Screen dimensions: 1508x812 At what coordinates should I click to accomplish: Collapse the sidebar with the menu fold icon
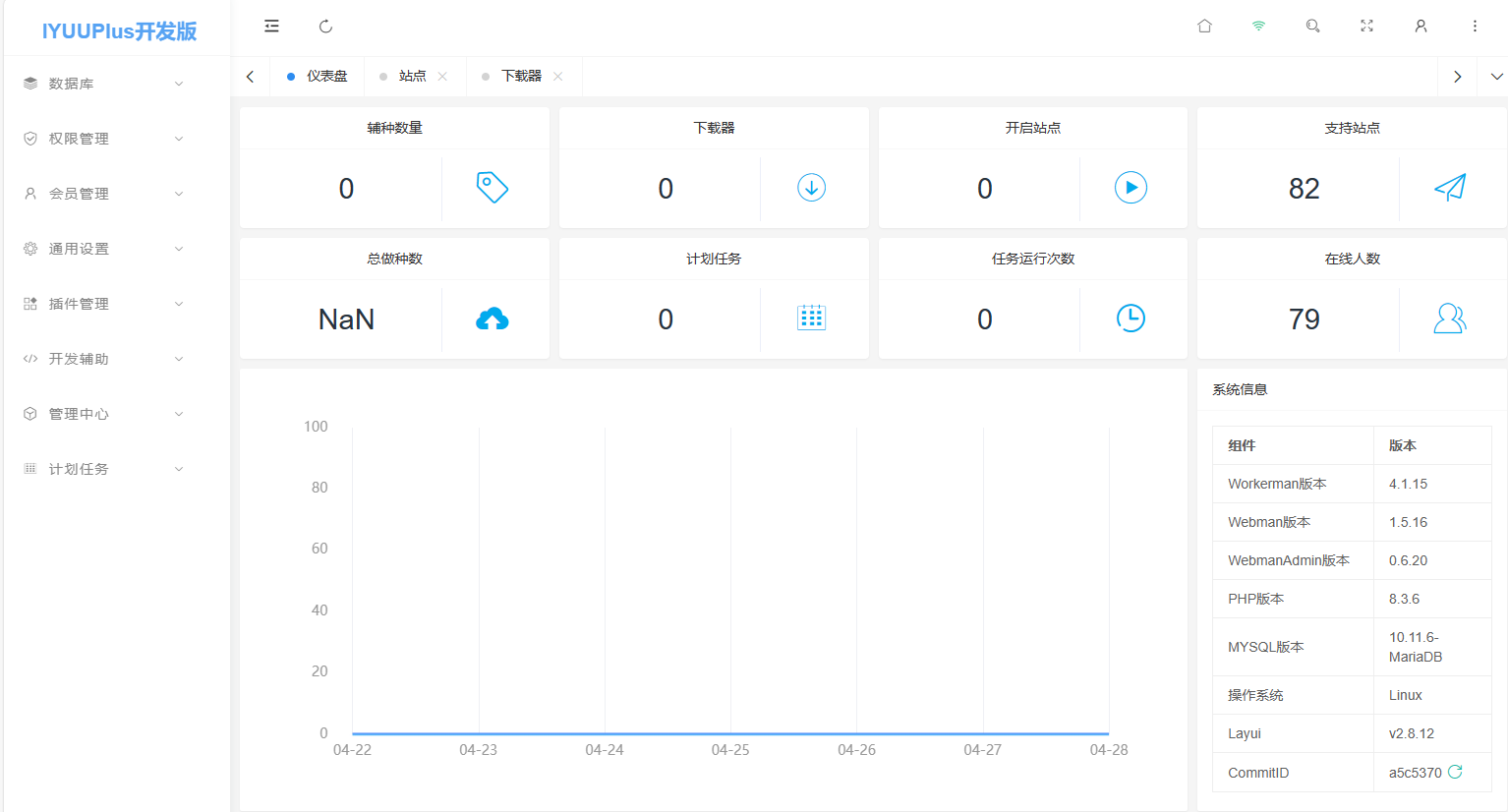click(x=272, y=27)
